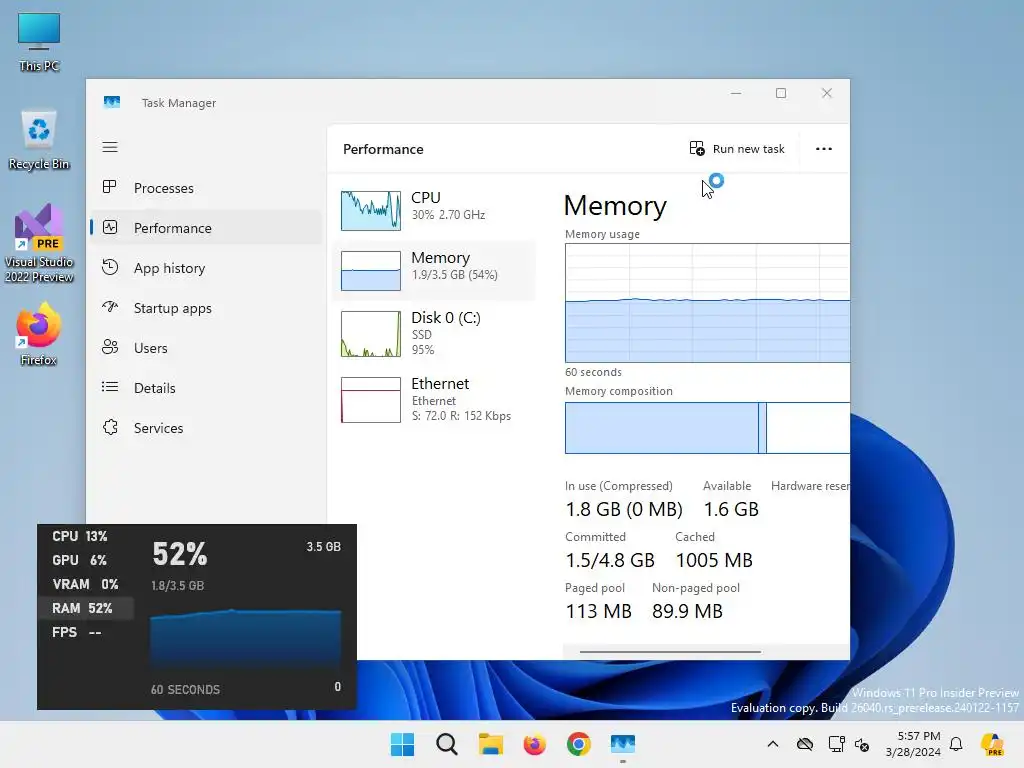Select Visual Studio 2022 Preview shortcut
This screenshot has height=768, width=1024.
pos(39,243)
